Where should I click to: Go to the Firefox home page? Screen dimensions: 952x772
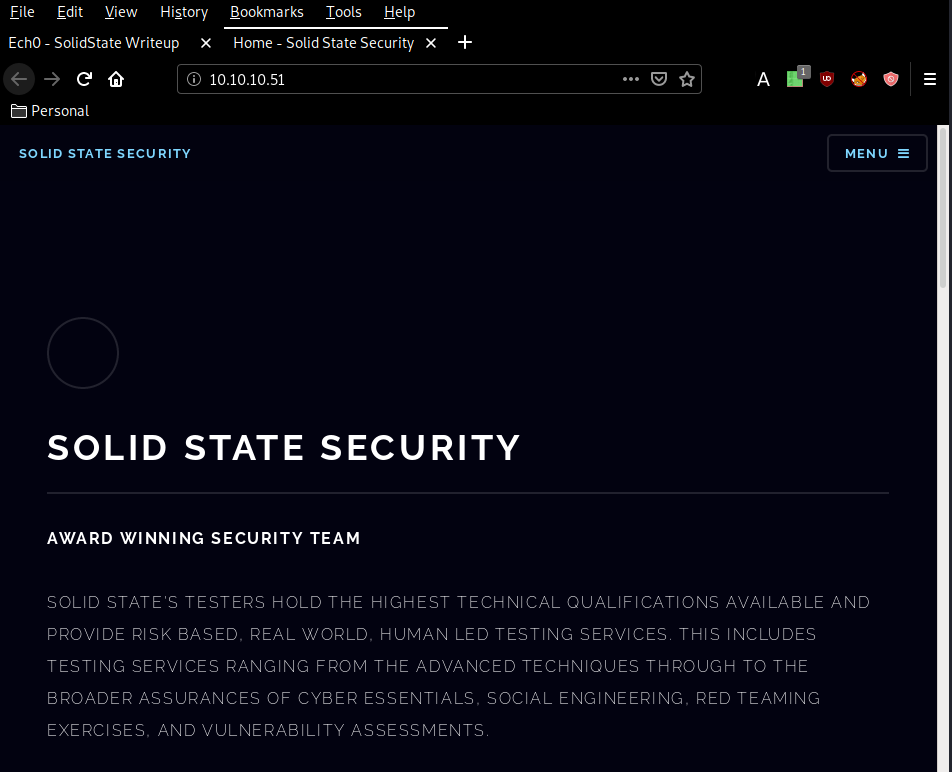(x=116, y=79)
